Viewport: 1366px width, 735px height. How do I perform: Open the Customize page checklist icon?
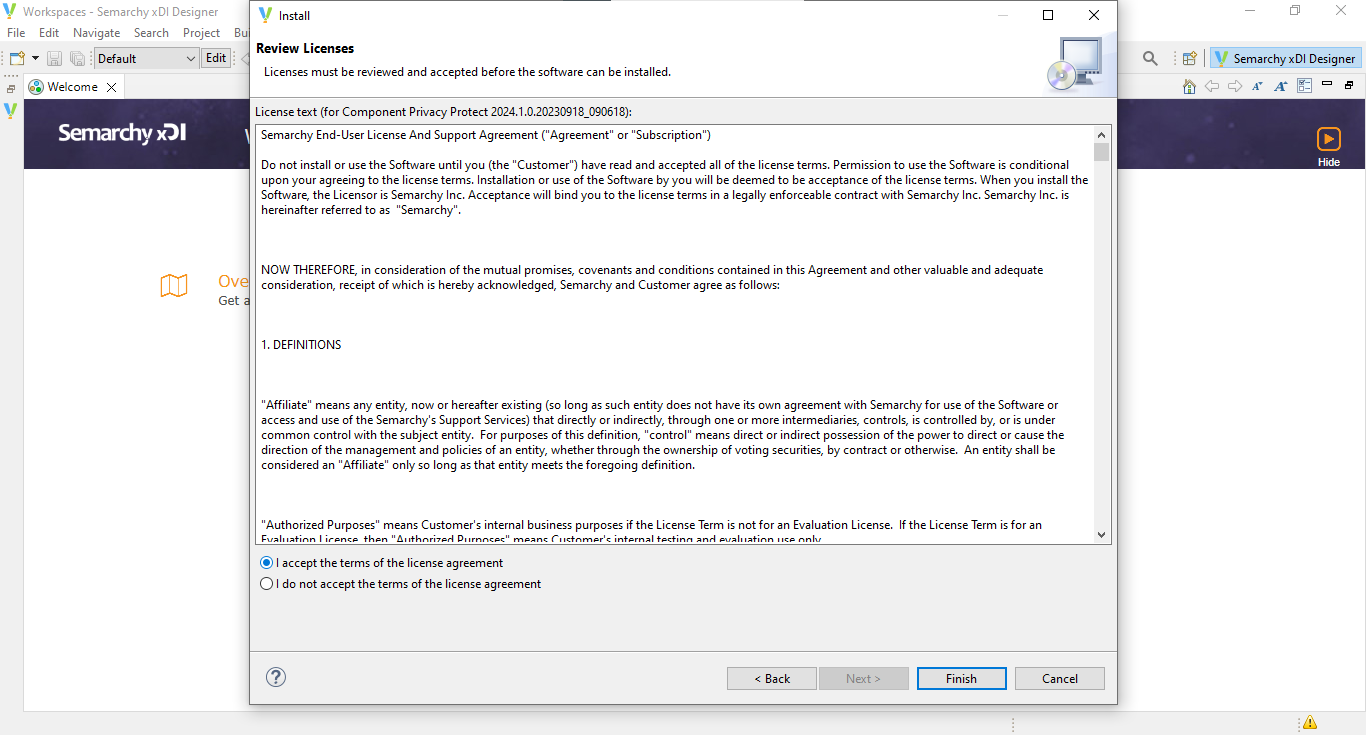coord(1303,87)
